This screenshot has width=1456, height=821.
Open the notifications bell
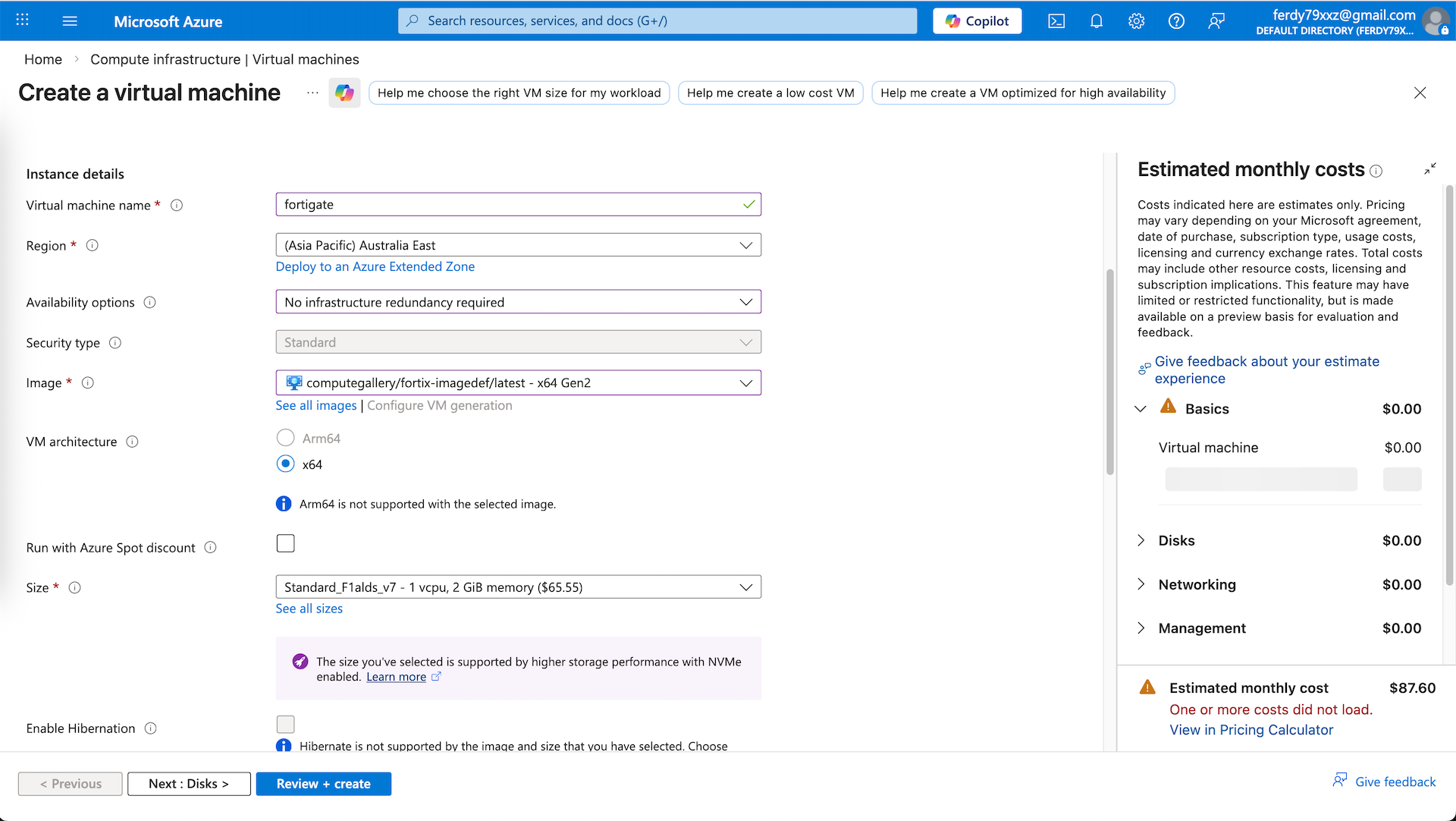1097,21
